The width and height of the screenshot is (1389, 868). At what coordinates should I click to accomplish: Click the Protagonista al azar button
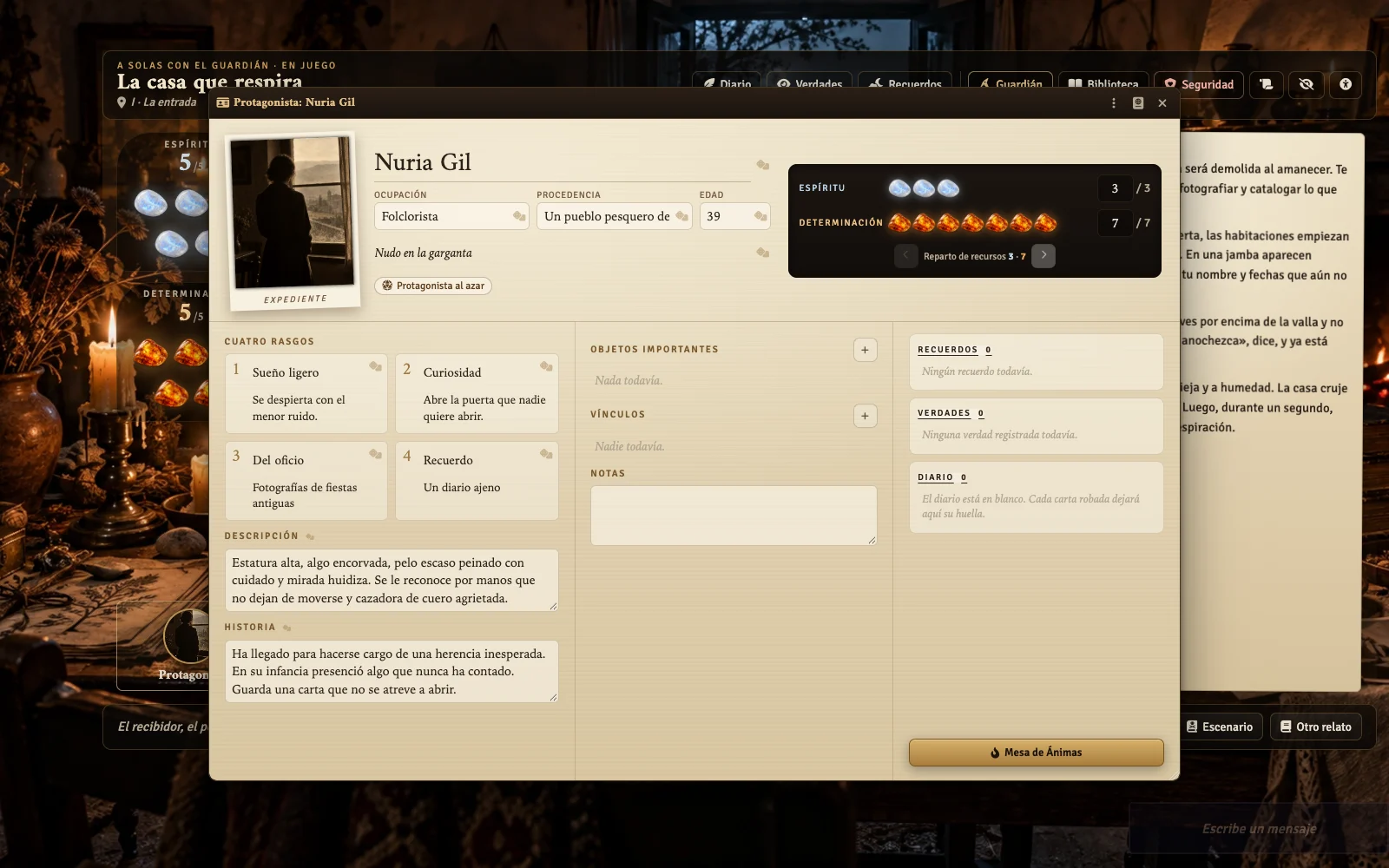[433, 286]
